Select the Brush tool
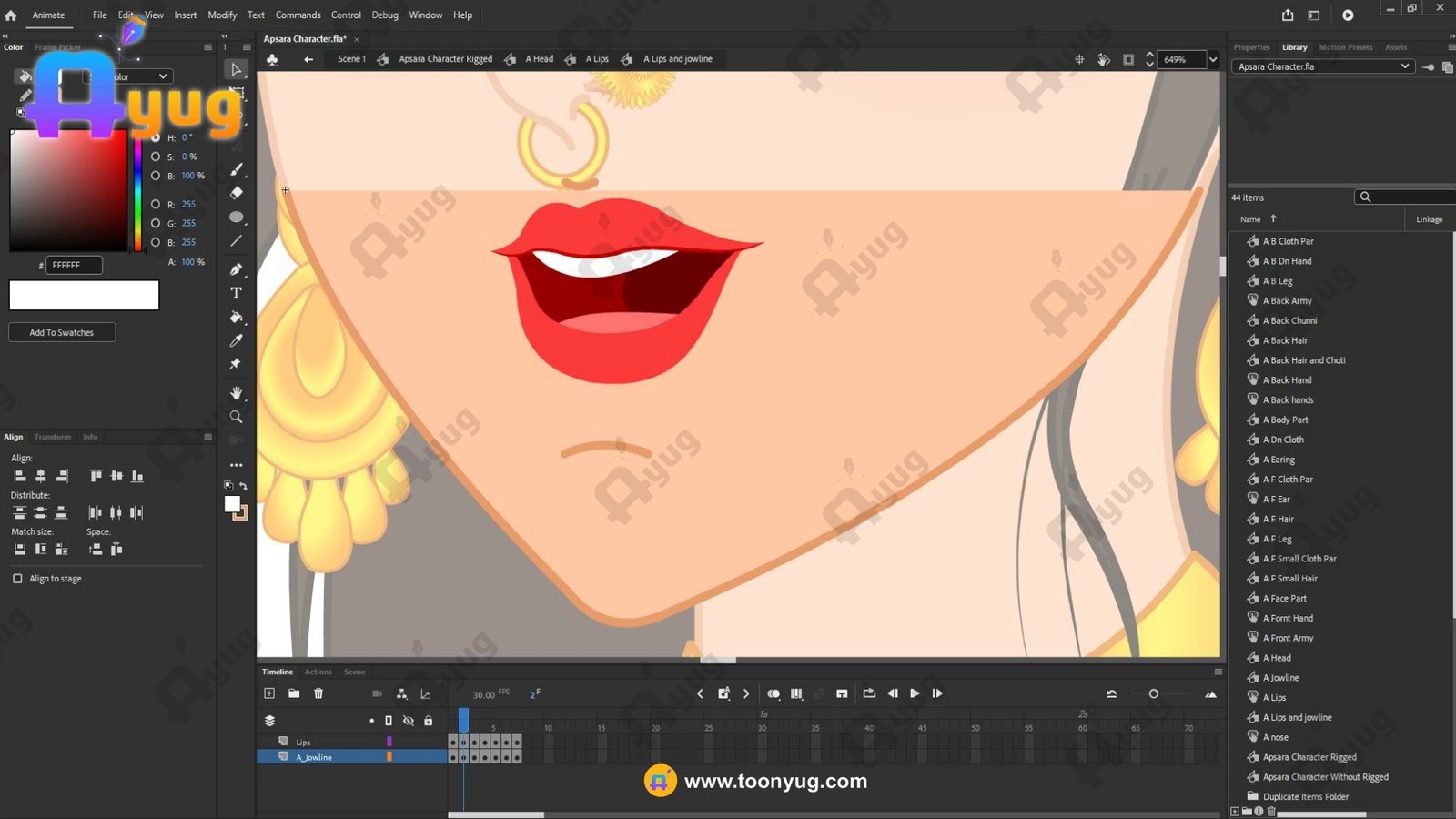1456x819 pixels. [236, 169]
